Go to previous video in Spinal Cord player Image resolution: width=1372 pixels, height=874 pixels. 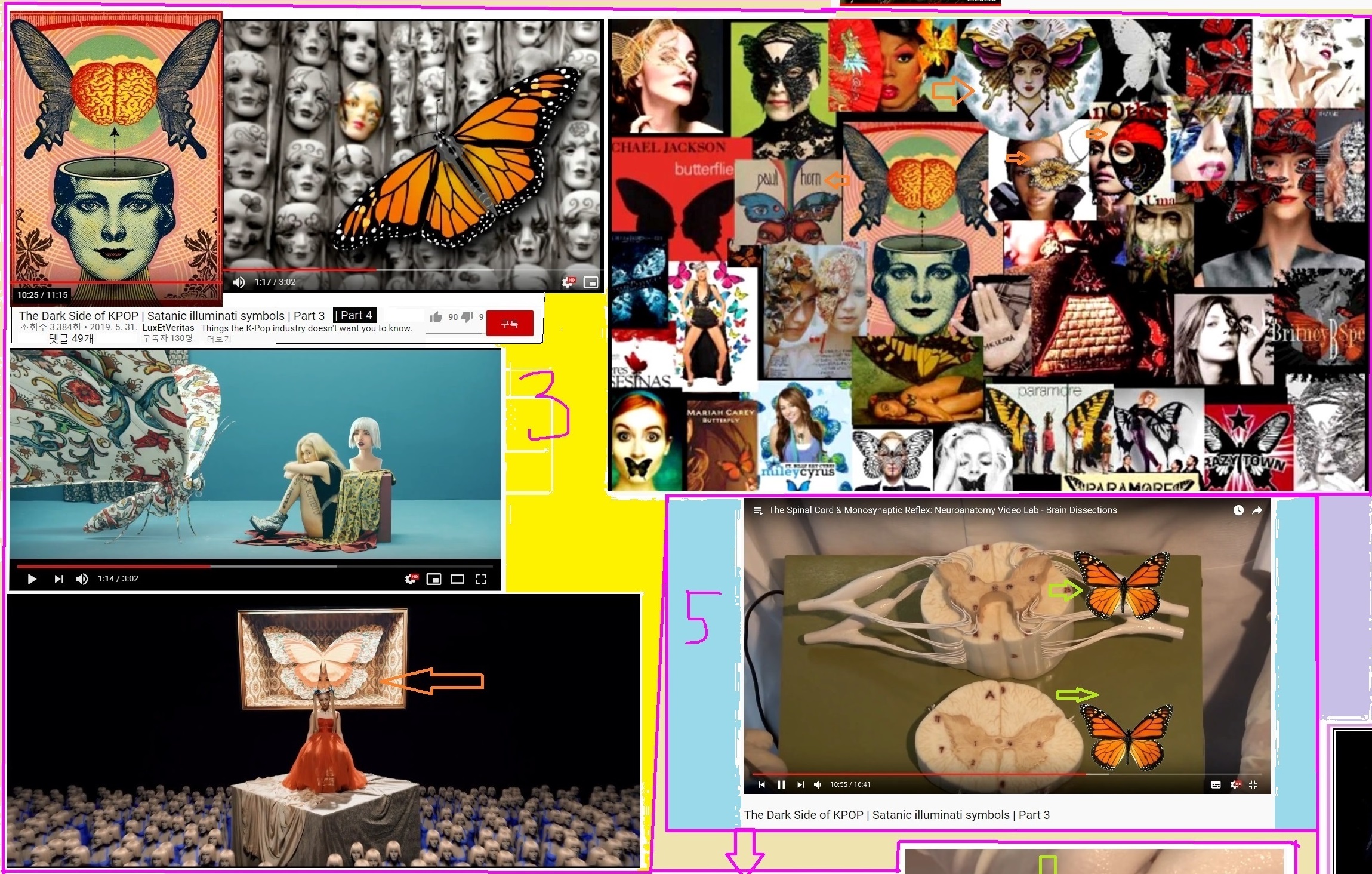[761, 784]
